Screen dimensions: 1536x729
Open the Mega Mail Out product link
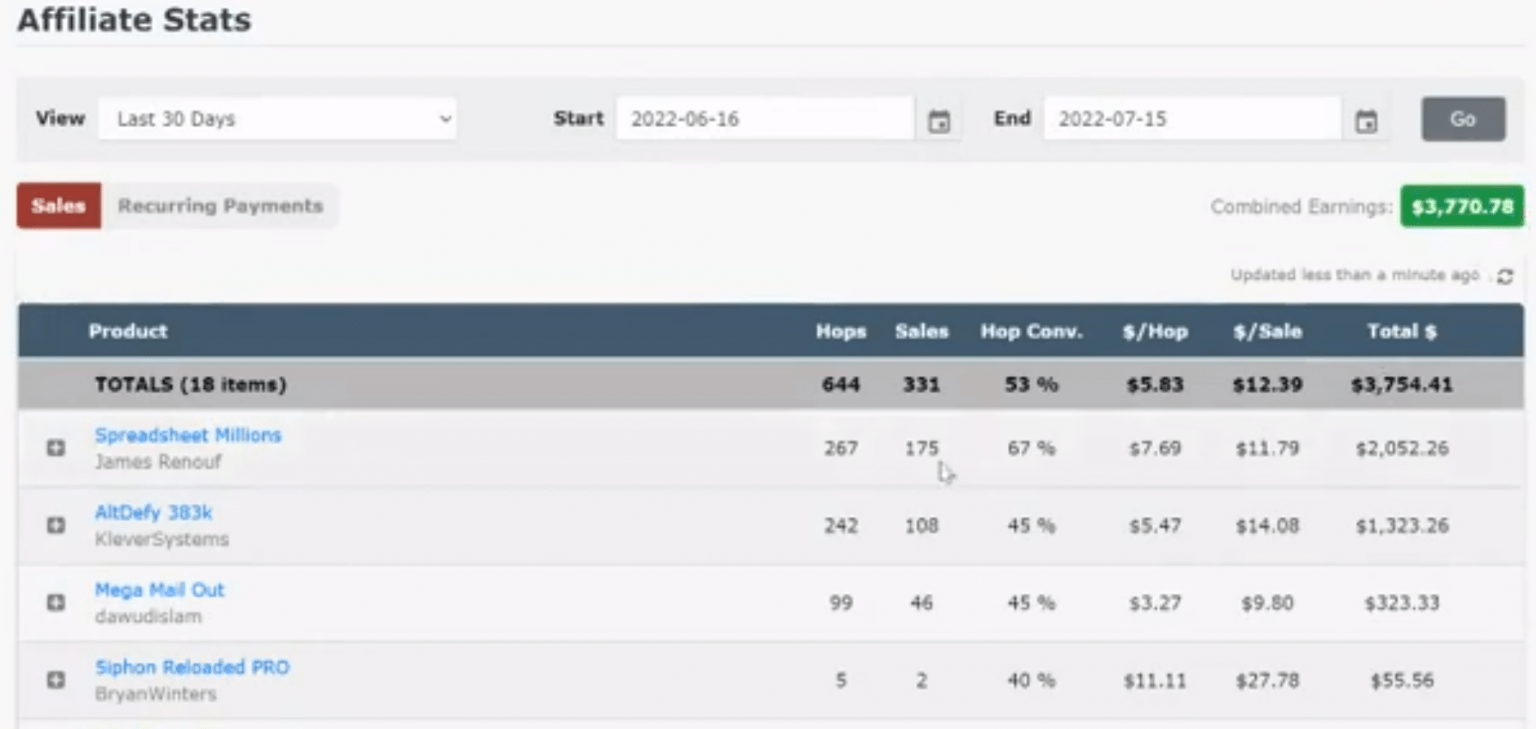[x=160, y=589]
